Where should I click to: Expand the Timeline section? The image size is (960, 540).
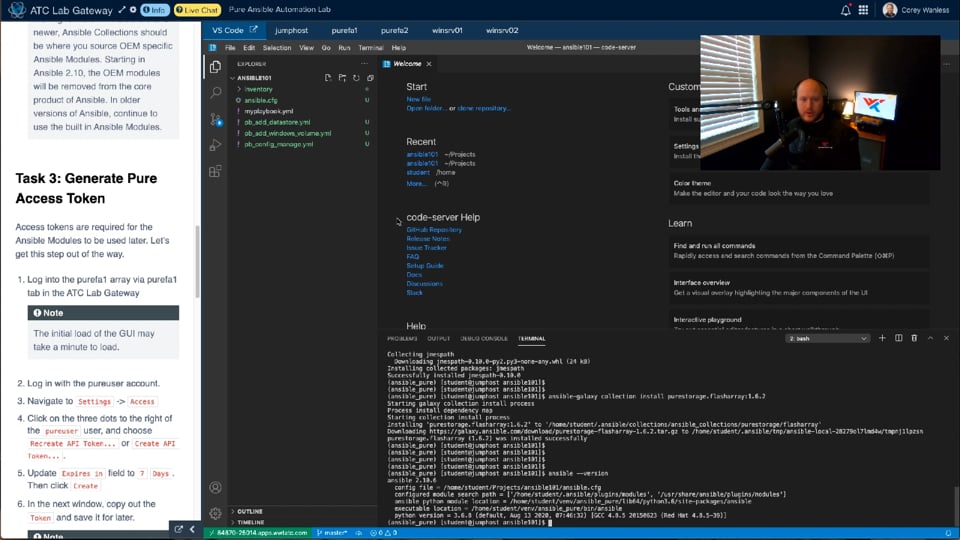coord(250,522)
